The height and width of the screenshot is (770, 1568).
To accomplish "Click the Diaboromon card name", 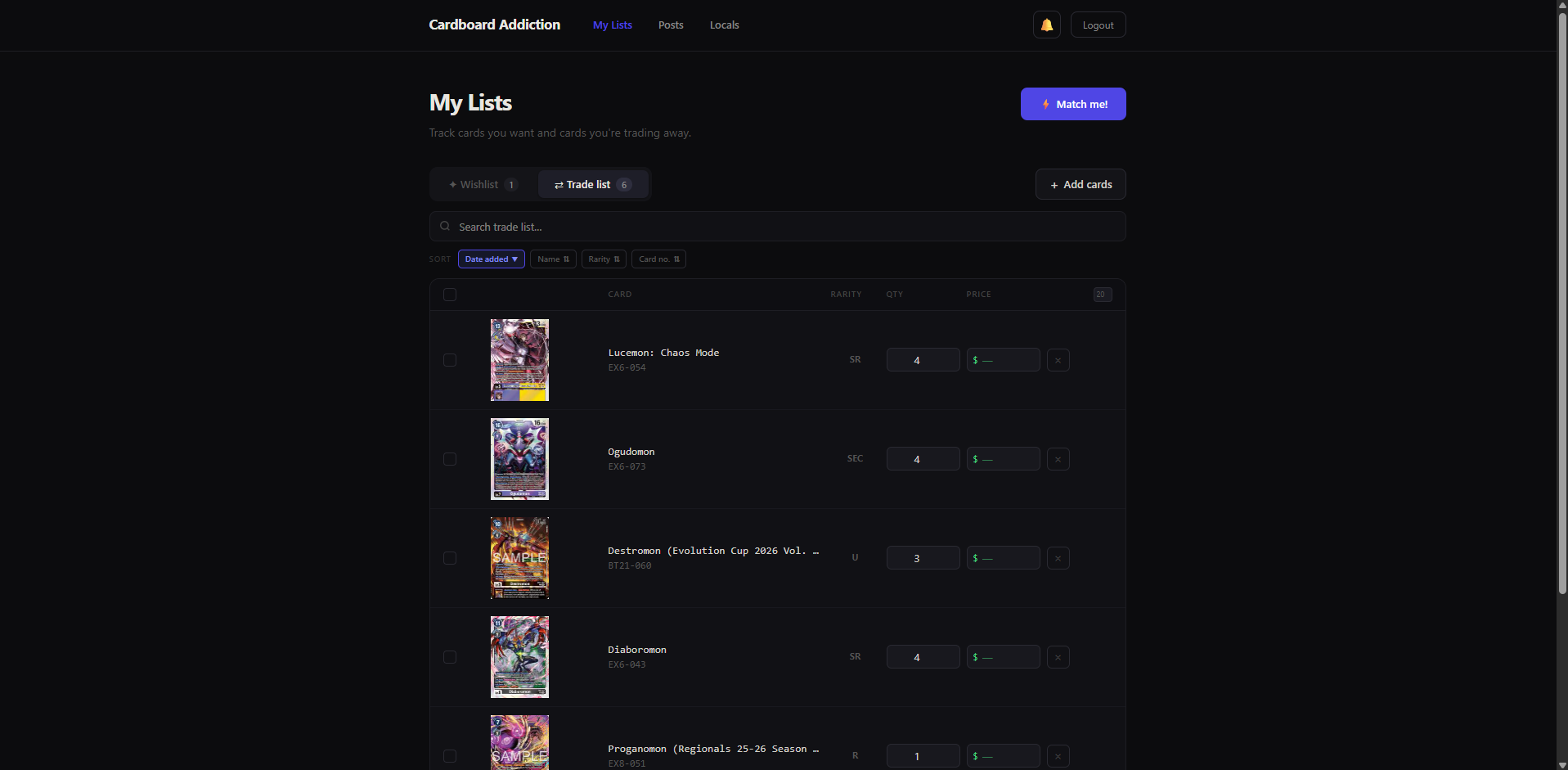I will pos(636,650).
